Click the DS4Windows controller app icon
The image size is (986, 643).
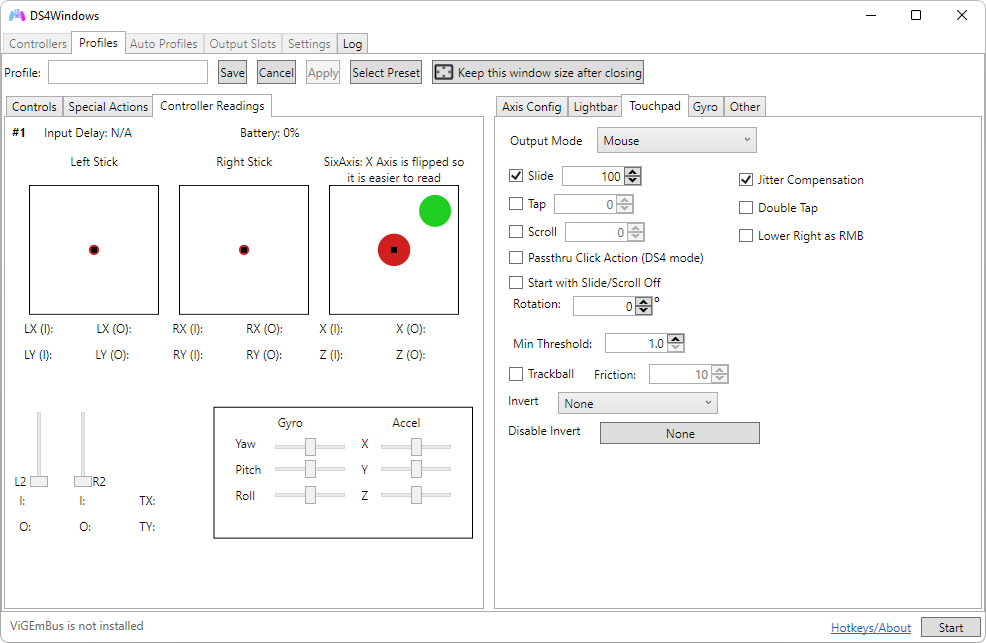click(x=17, y=16)
